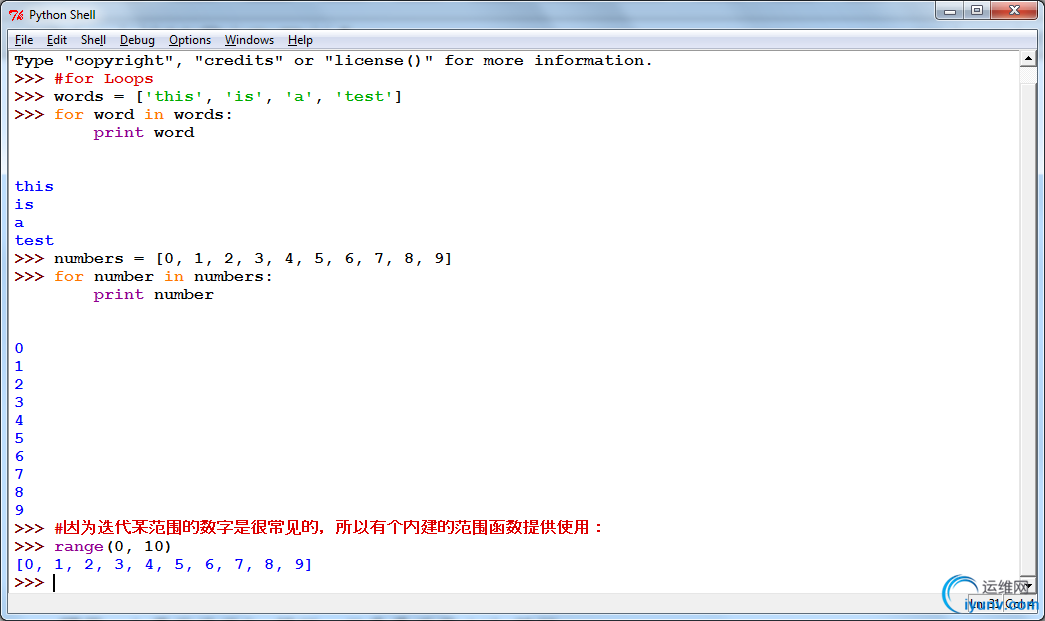This screenshot has height=621, width=1045.
Task: Click the output line 'a'
Action: click(x=19, y=223)
